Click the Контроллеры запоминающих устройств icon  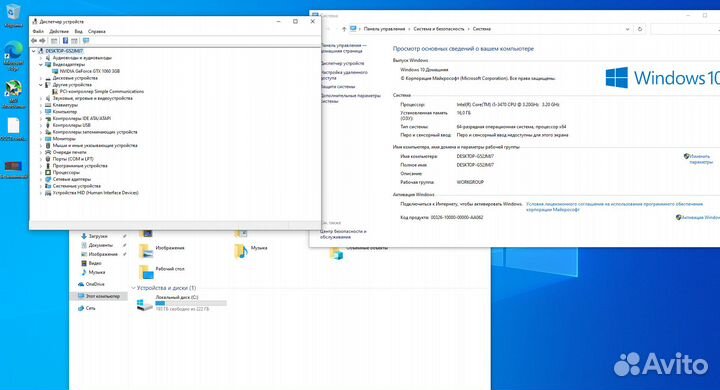point(48,132)
